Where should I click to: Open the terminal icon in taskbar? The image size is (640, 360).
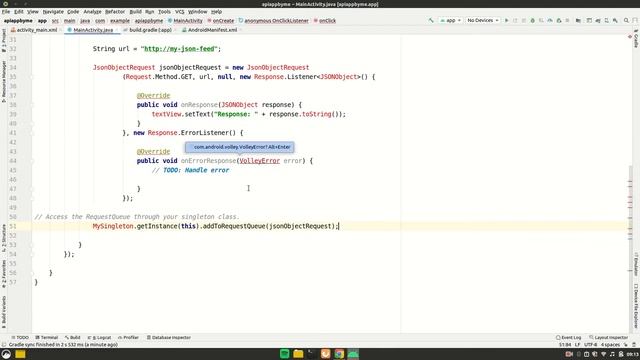click(x=312, y=354)
